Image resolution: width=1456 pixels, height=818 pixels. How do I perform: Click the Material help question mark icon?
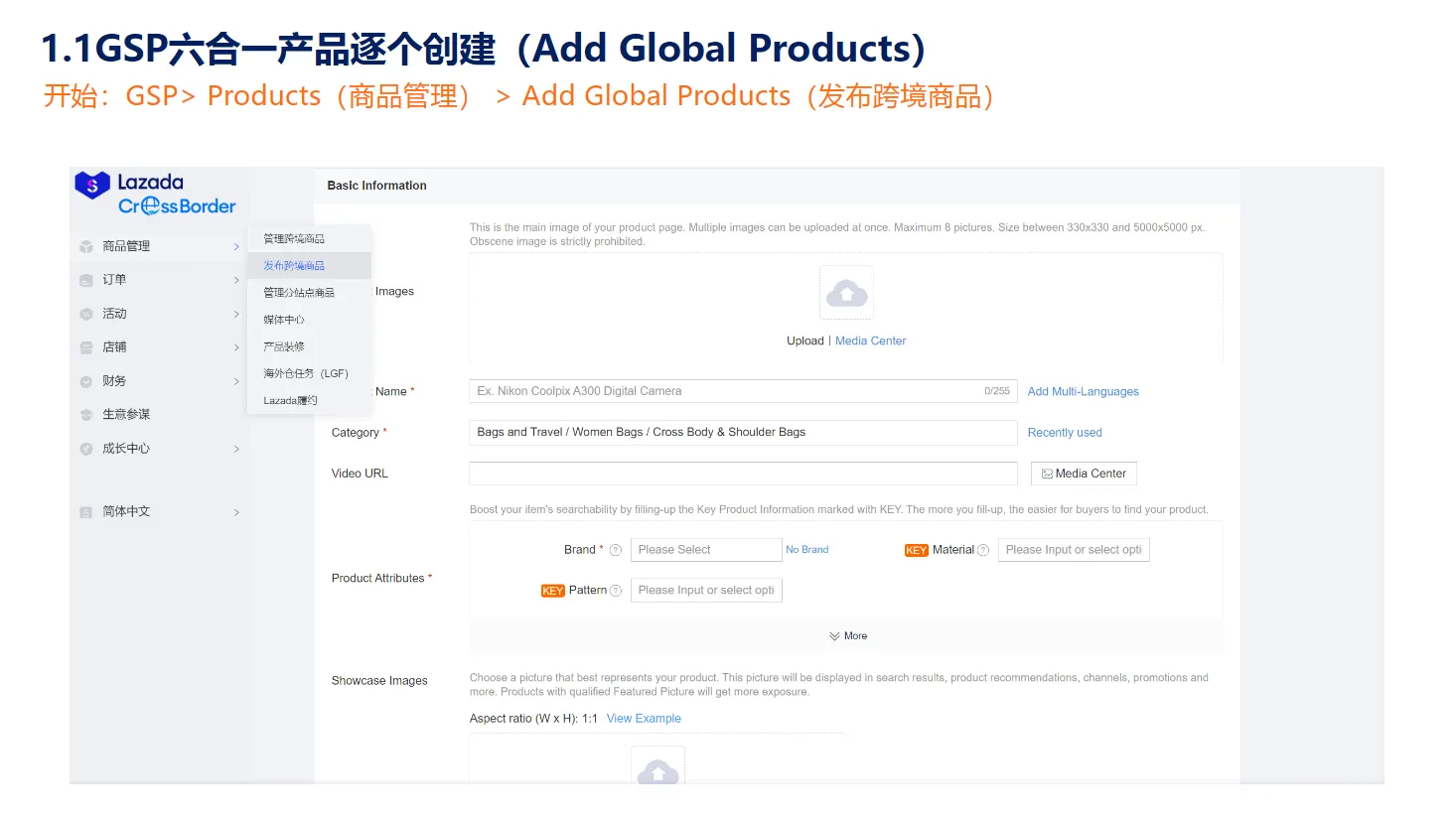pos(983,550)
